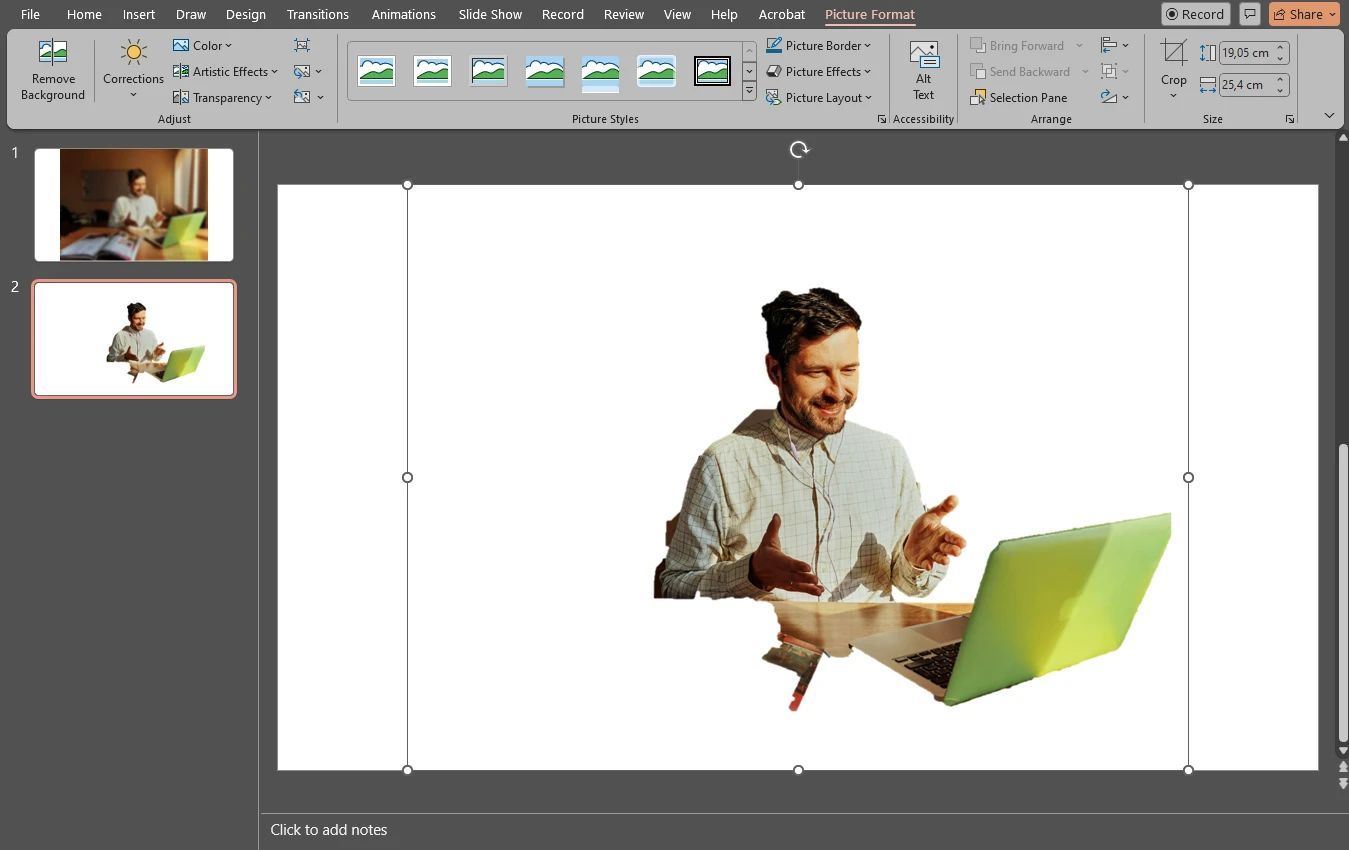Viewport: 1349px width, 850px height.
Task: Click the Remove Background tool
Action: click(52, 70)
